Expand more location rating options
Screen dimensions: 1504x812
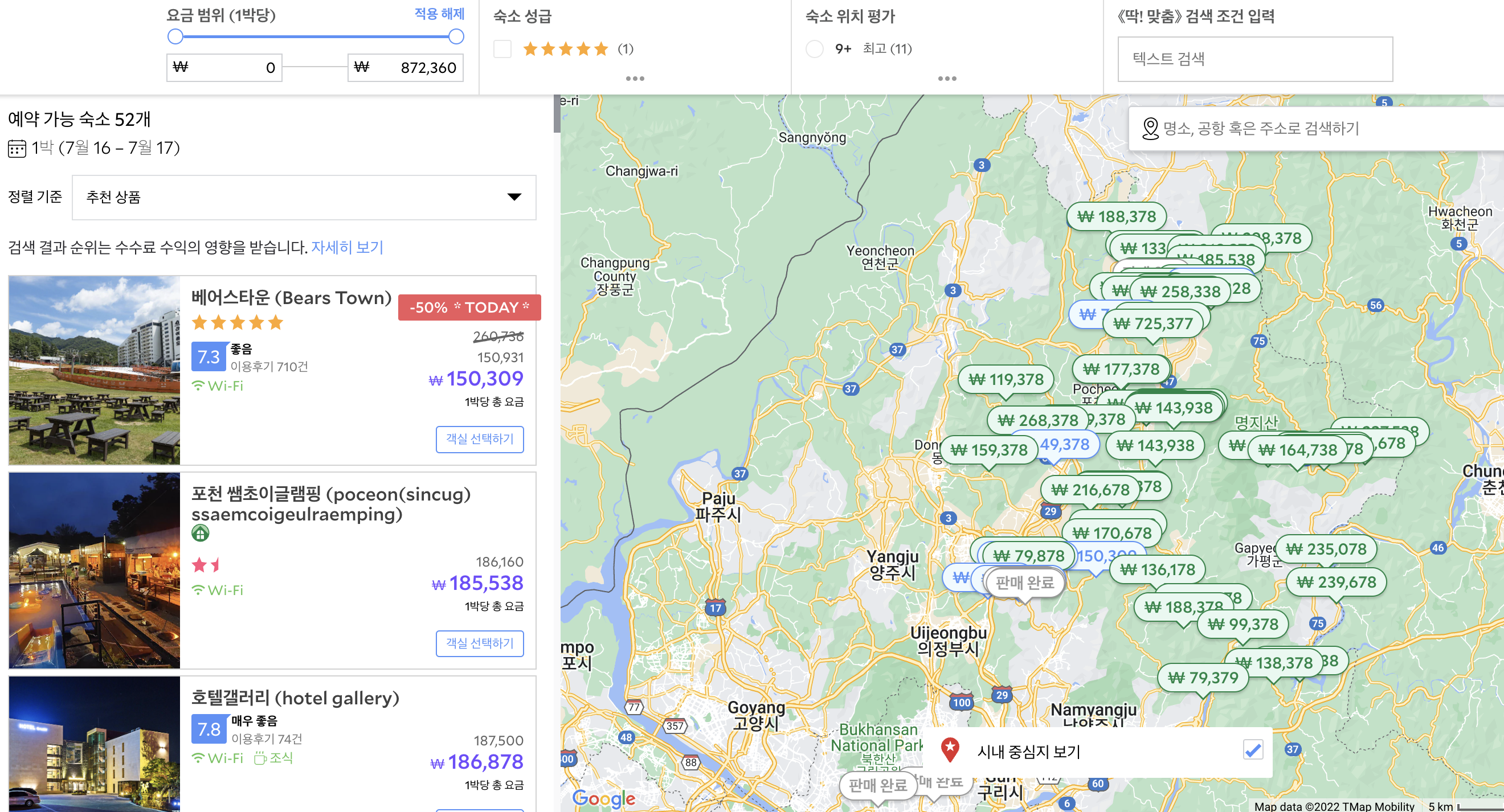[946, 78]
